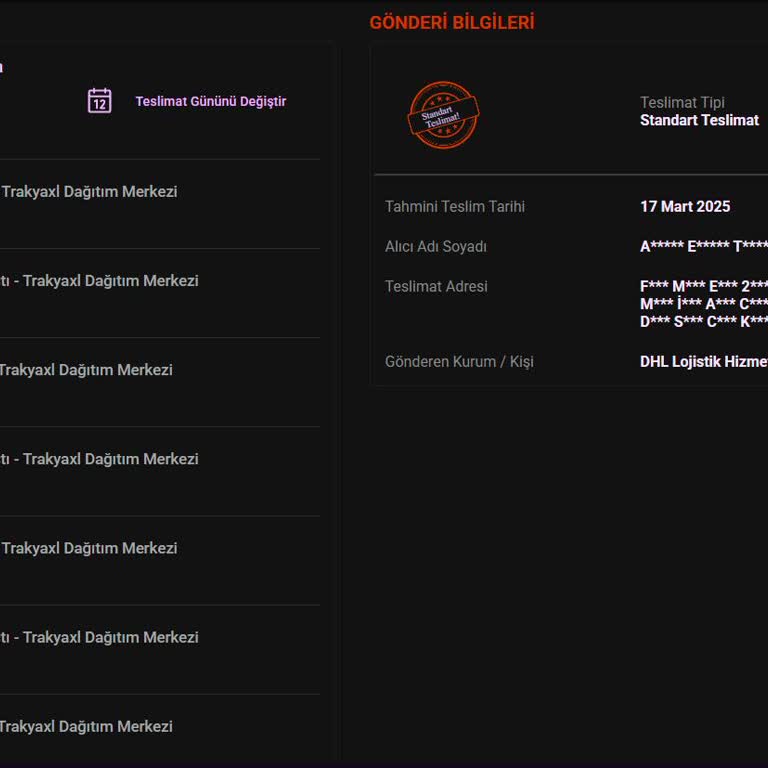This screenshot has height=768, width=768.
Task: Click the Teslimat Adresi label
Action: click(x=436, y=287)
